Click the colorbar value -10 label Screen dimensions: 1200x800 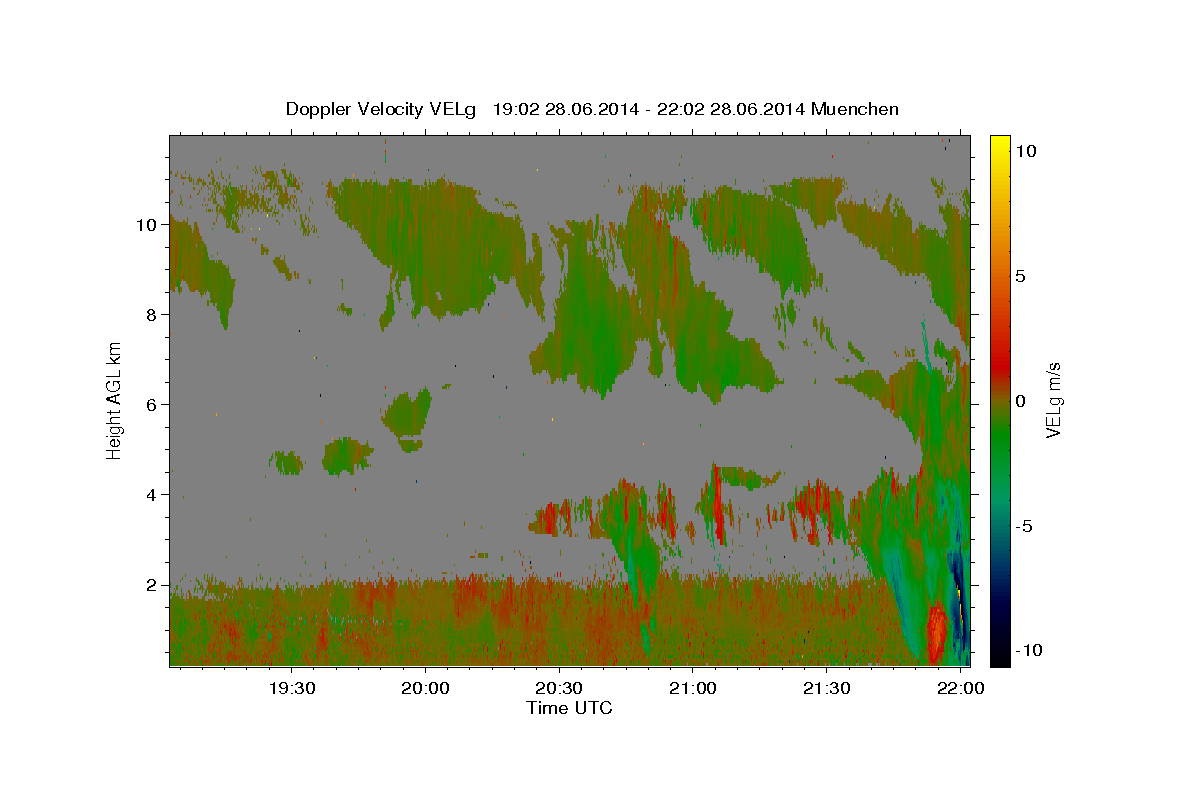[1030, 650]
